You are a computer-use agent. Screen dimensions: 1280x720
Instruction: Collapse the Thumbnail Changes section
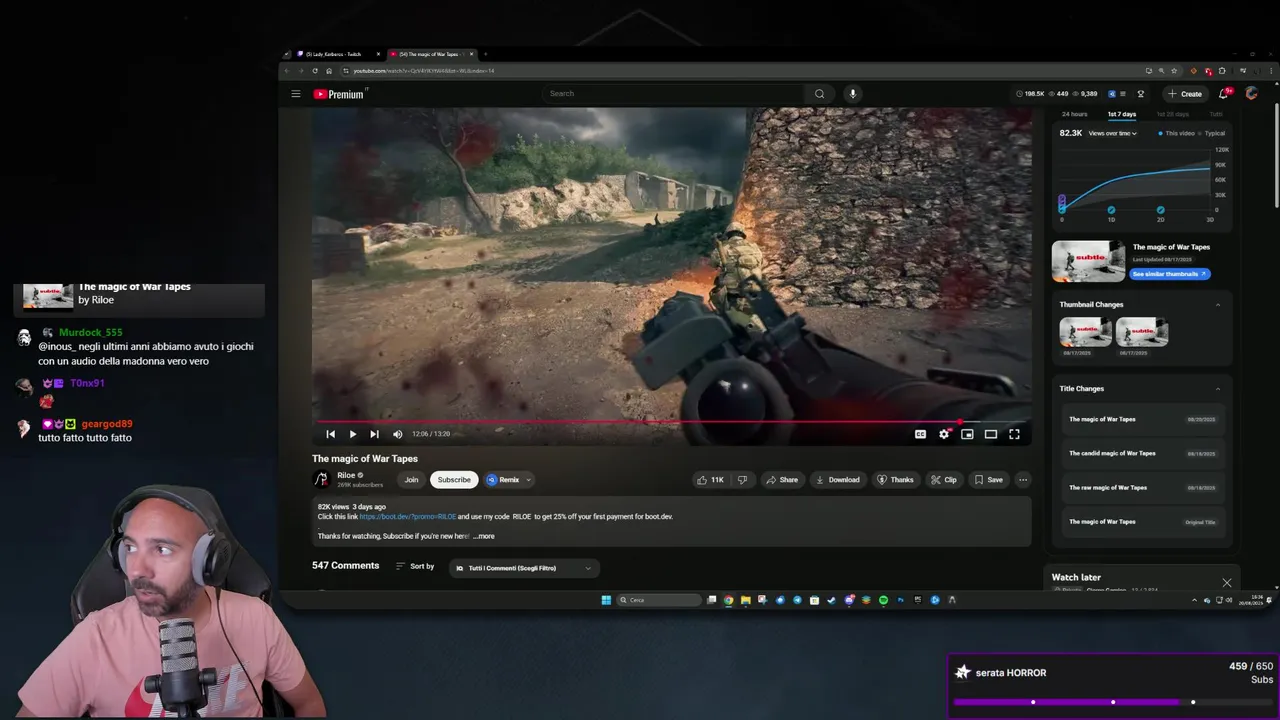1217,305
